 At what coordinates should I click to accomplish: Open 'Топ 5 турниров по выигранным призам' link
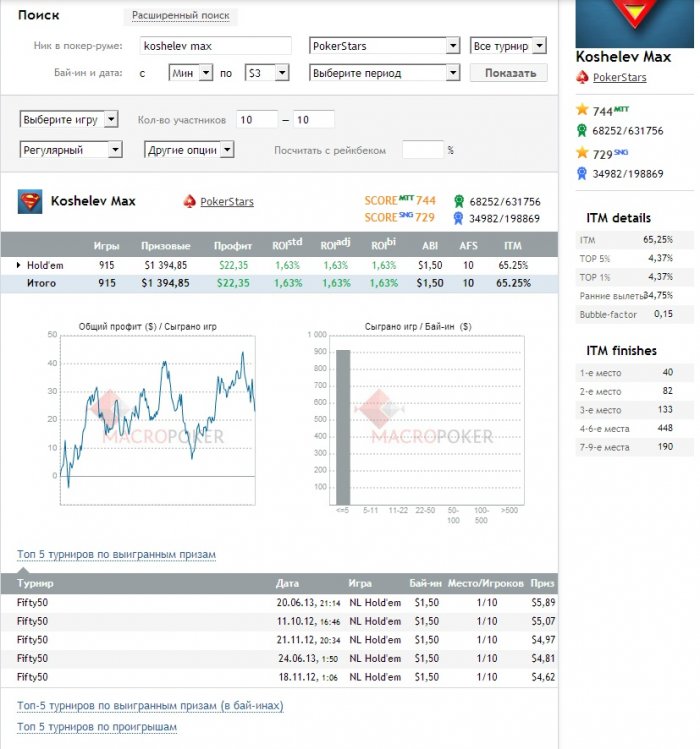[117, 555]
